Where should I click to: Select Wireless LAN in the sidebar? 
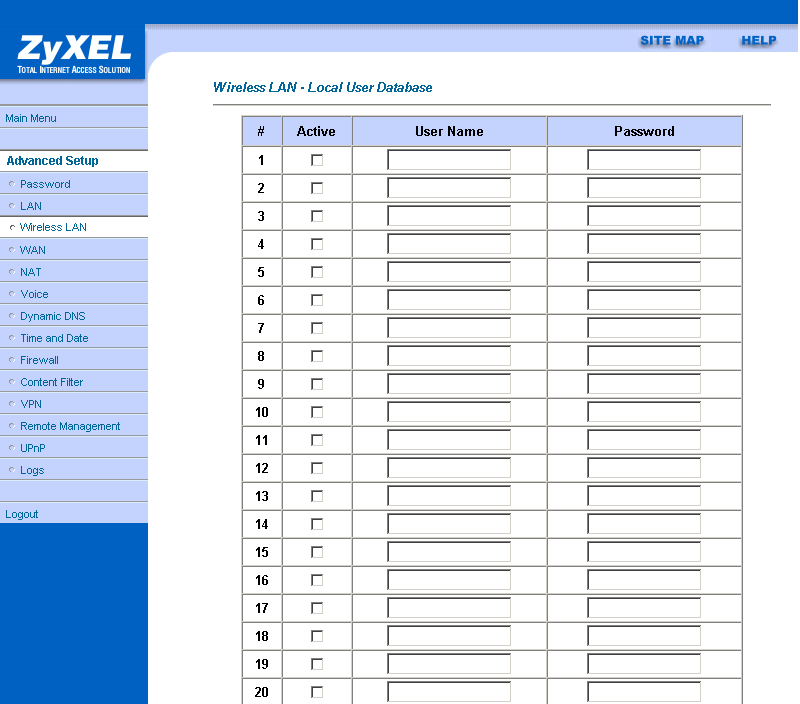click(53, 227)
